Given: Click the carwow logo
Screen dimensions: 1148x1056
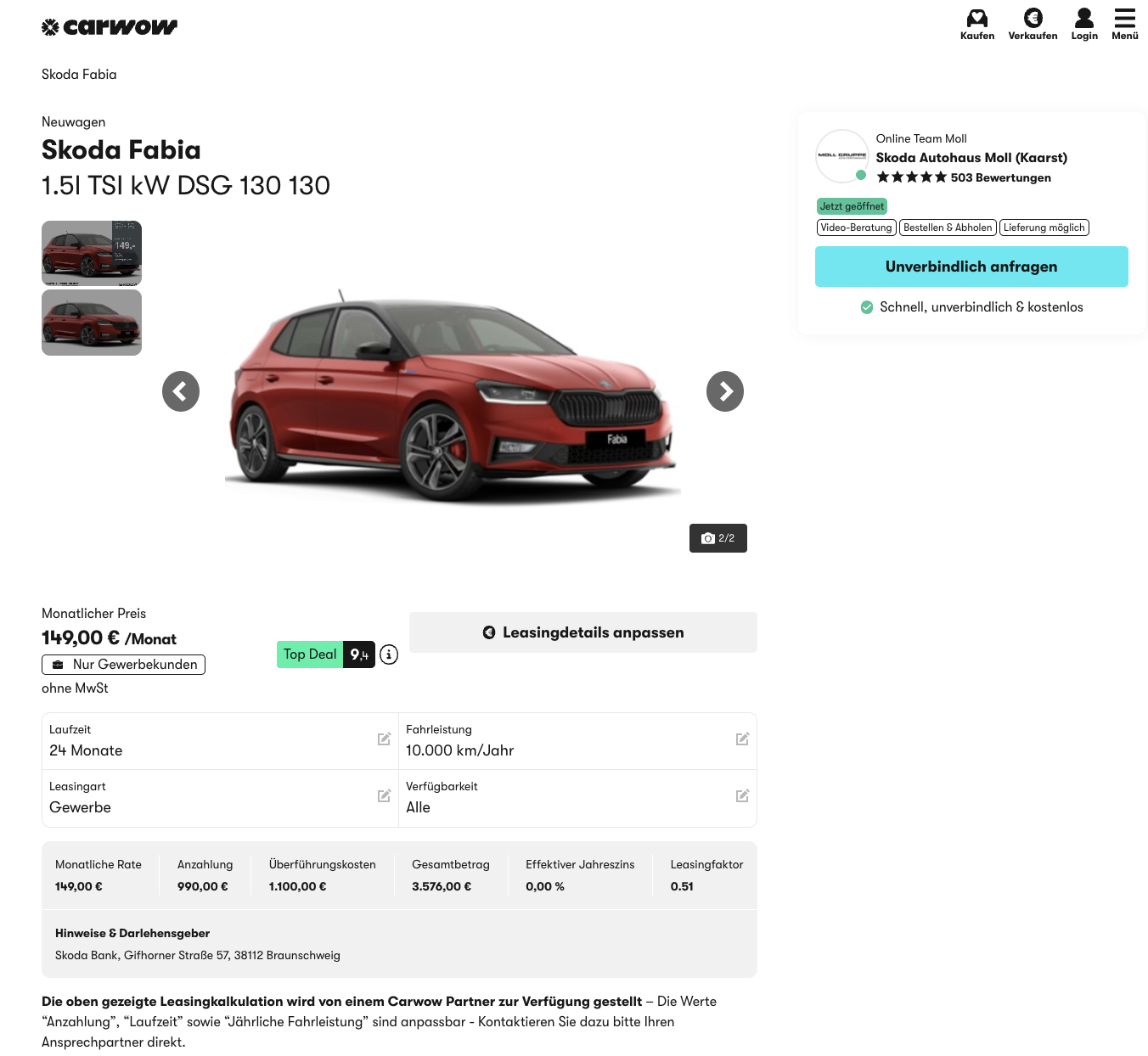Looking at the screenshot, I should 110,27.
